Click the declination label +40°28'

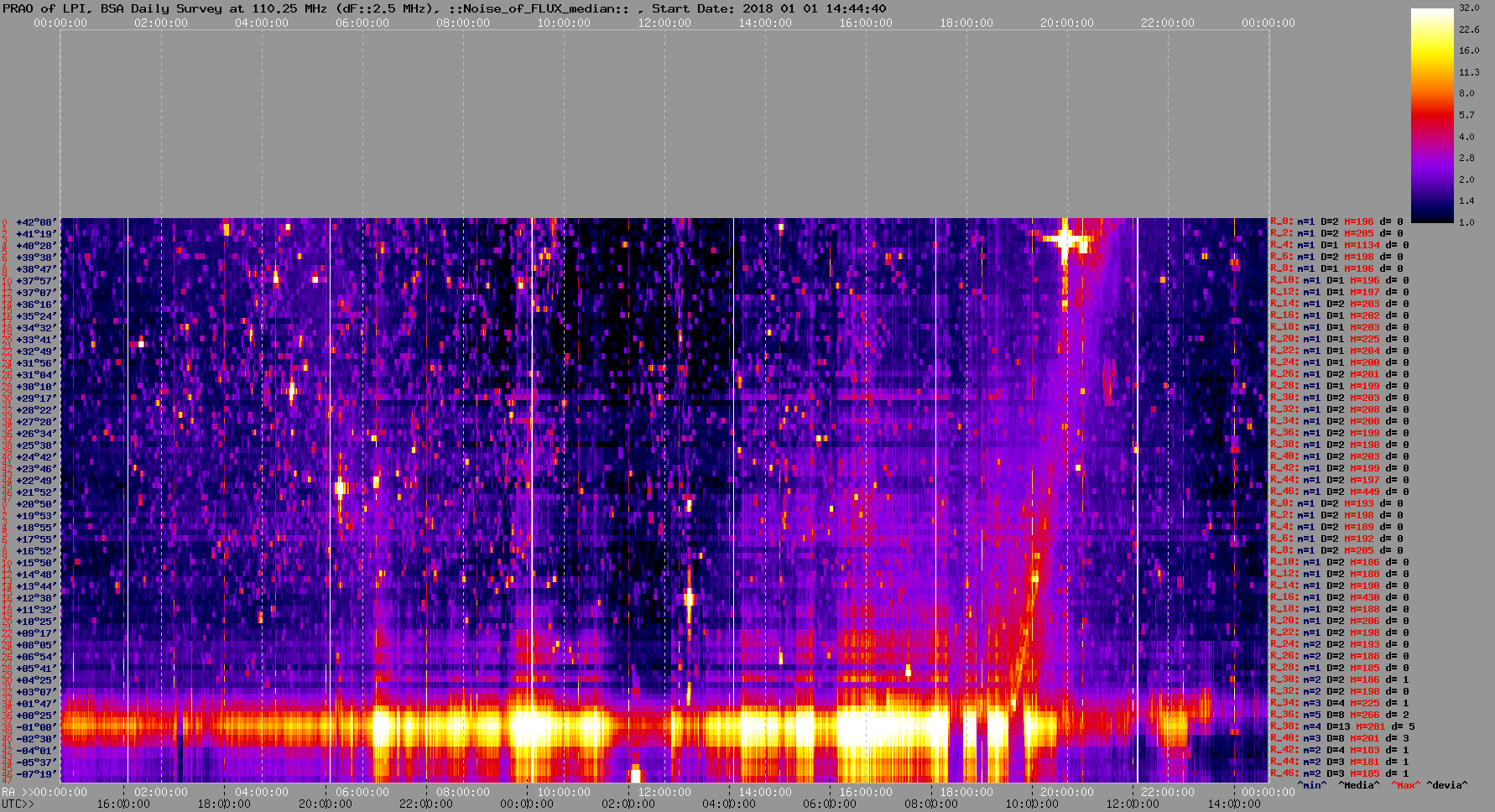tap(36, 246)
